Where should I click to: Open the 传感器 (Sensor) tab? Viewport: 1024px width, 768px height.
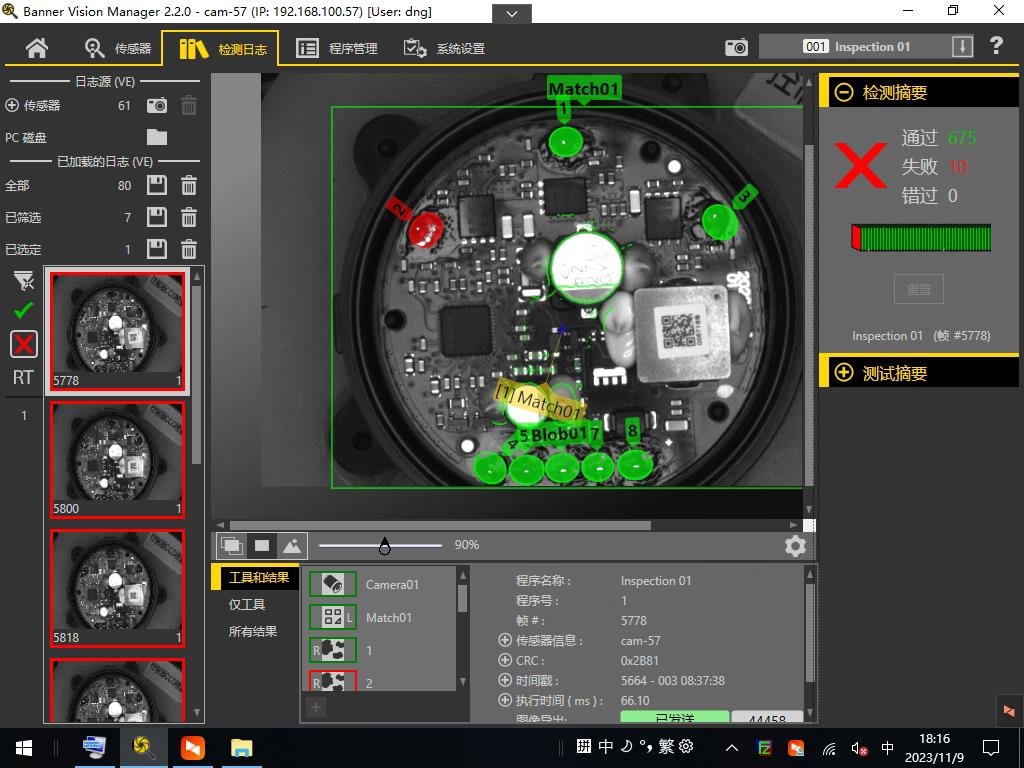118,48
